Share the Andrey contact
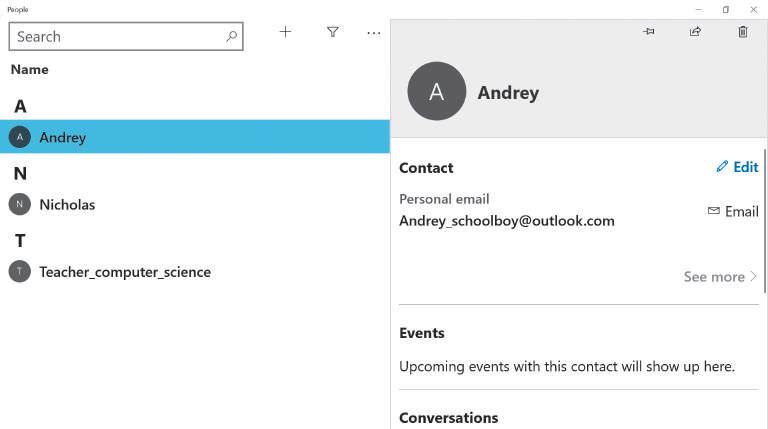This screenshot has height=429, width=768. coord(695,32)
